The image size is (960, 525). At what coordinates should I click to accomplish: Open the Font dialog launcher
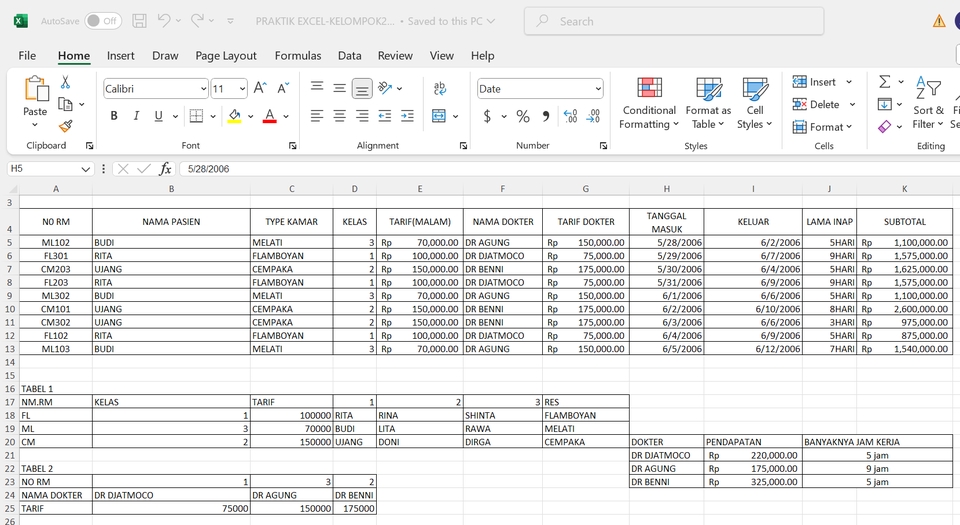293,146
